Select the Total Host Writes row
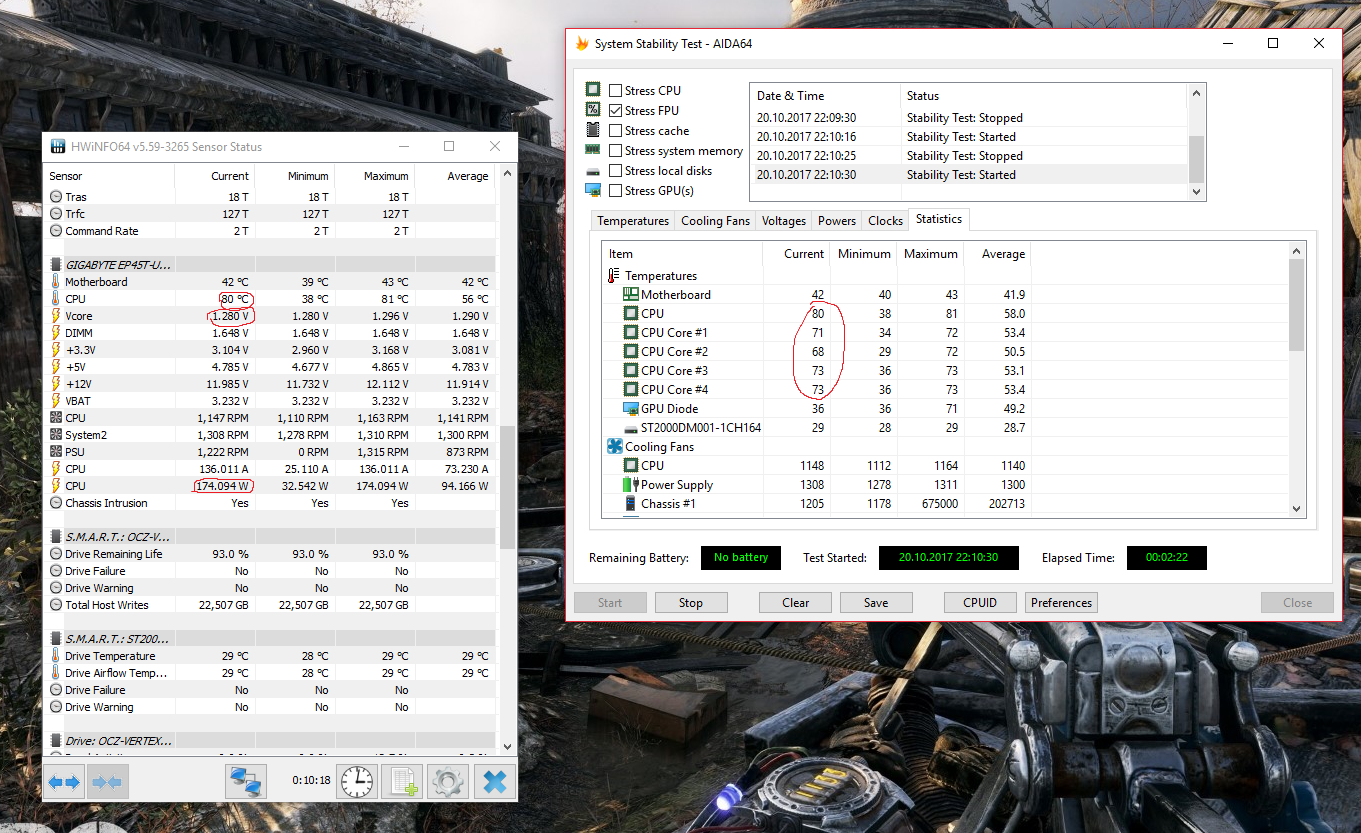Screen dimensions: 1361x833 pos(272,605)
